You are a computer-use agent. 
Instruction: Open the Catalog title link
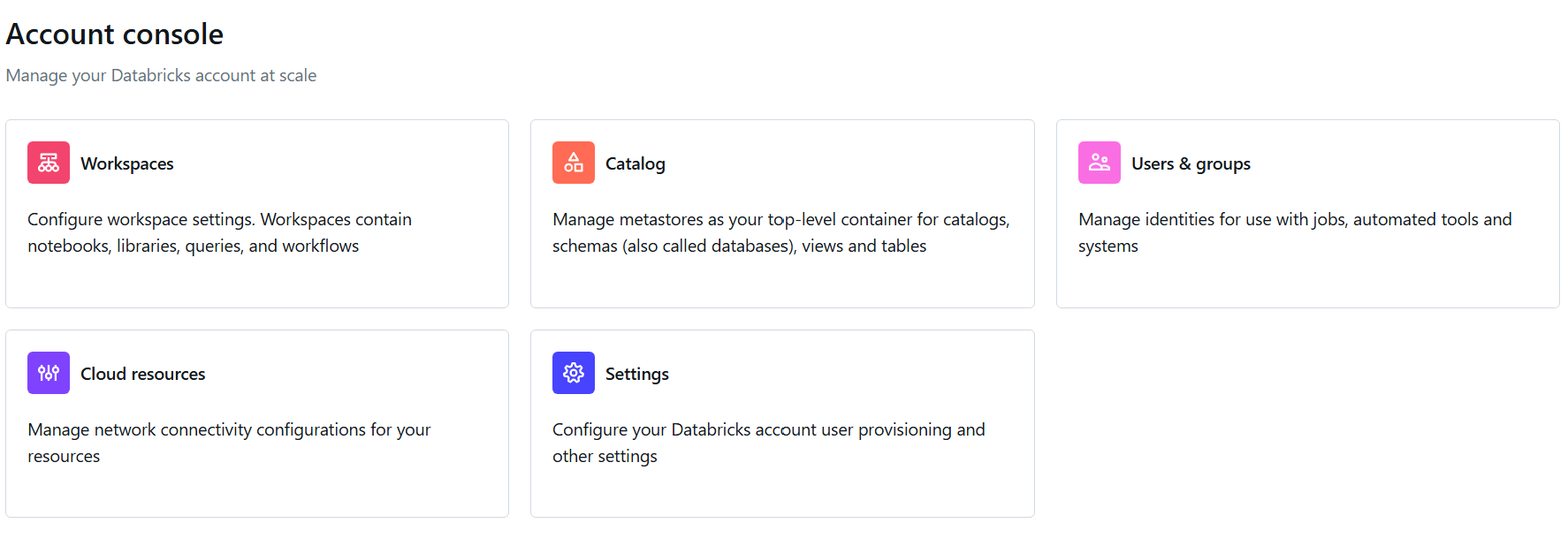635,163
